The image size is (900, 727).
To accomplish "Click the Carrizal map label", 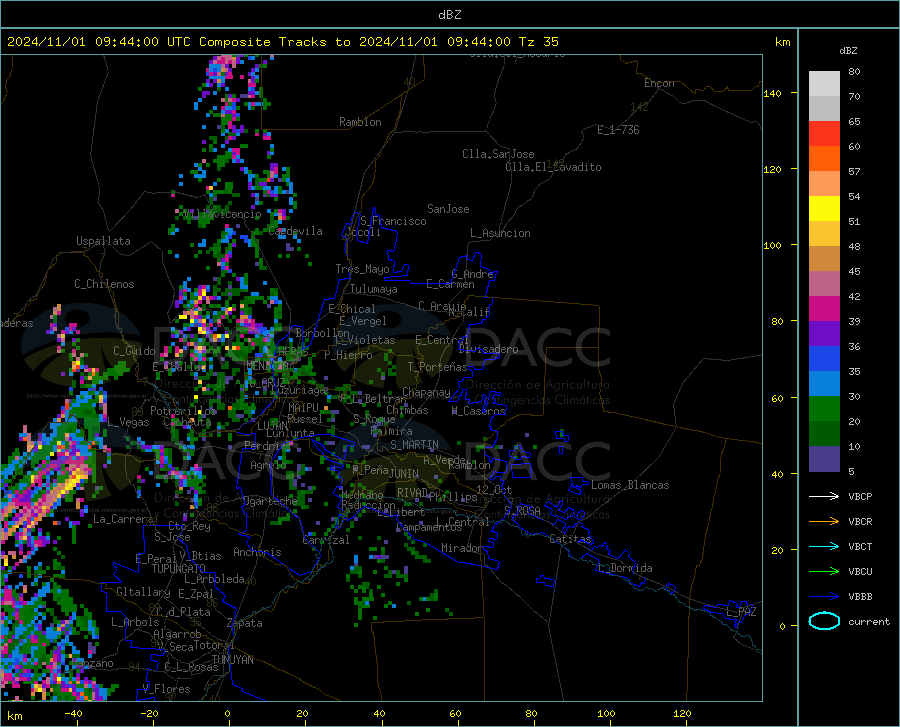I will coord(326,540).
